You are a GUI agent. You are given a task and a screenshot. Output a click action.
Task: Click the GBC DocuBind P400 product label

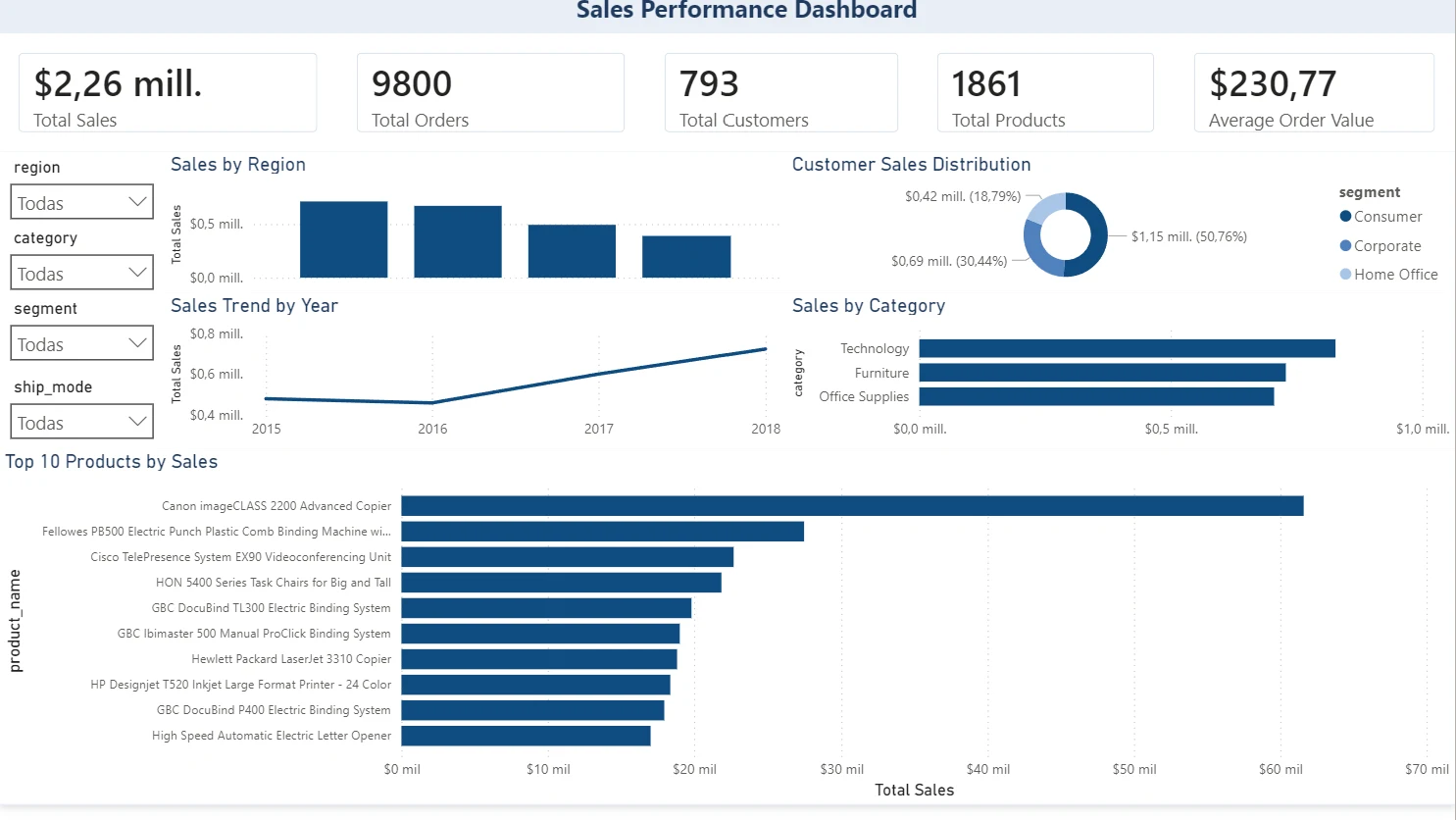click(274, 710)
